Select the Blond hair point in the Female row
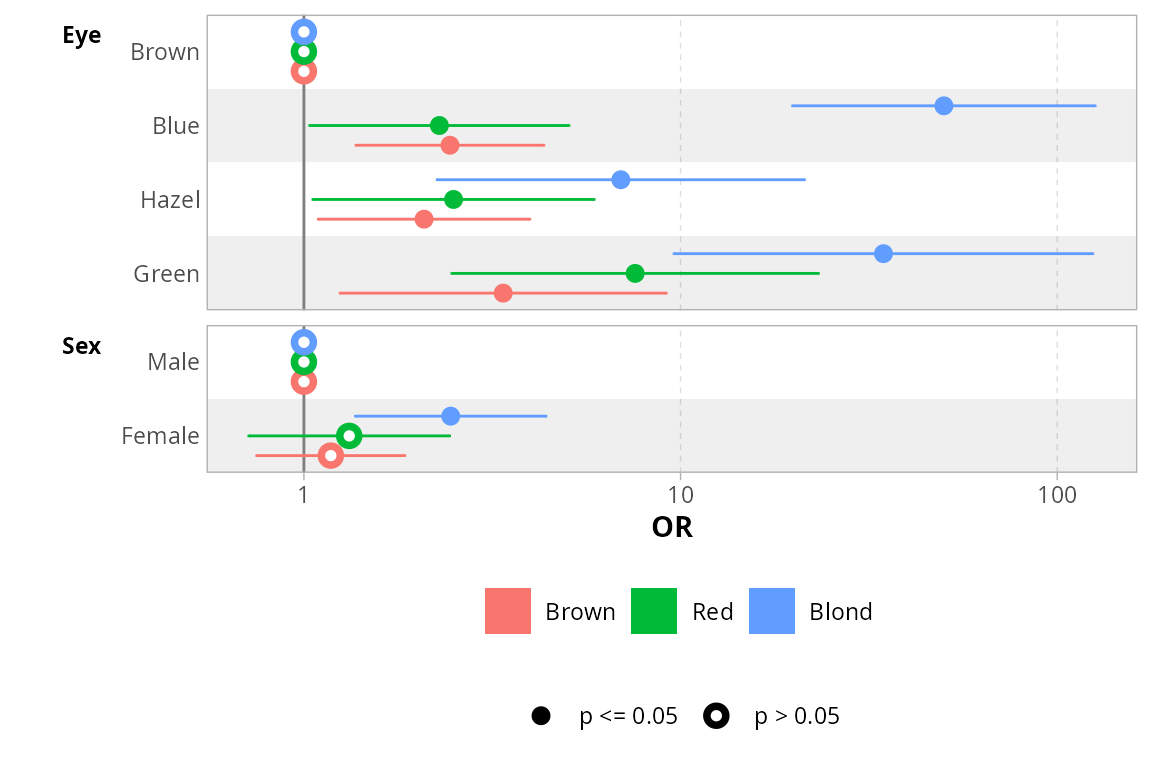Viewport: 1152px width, 768px height. 451,416
